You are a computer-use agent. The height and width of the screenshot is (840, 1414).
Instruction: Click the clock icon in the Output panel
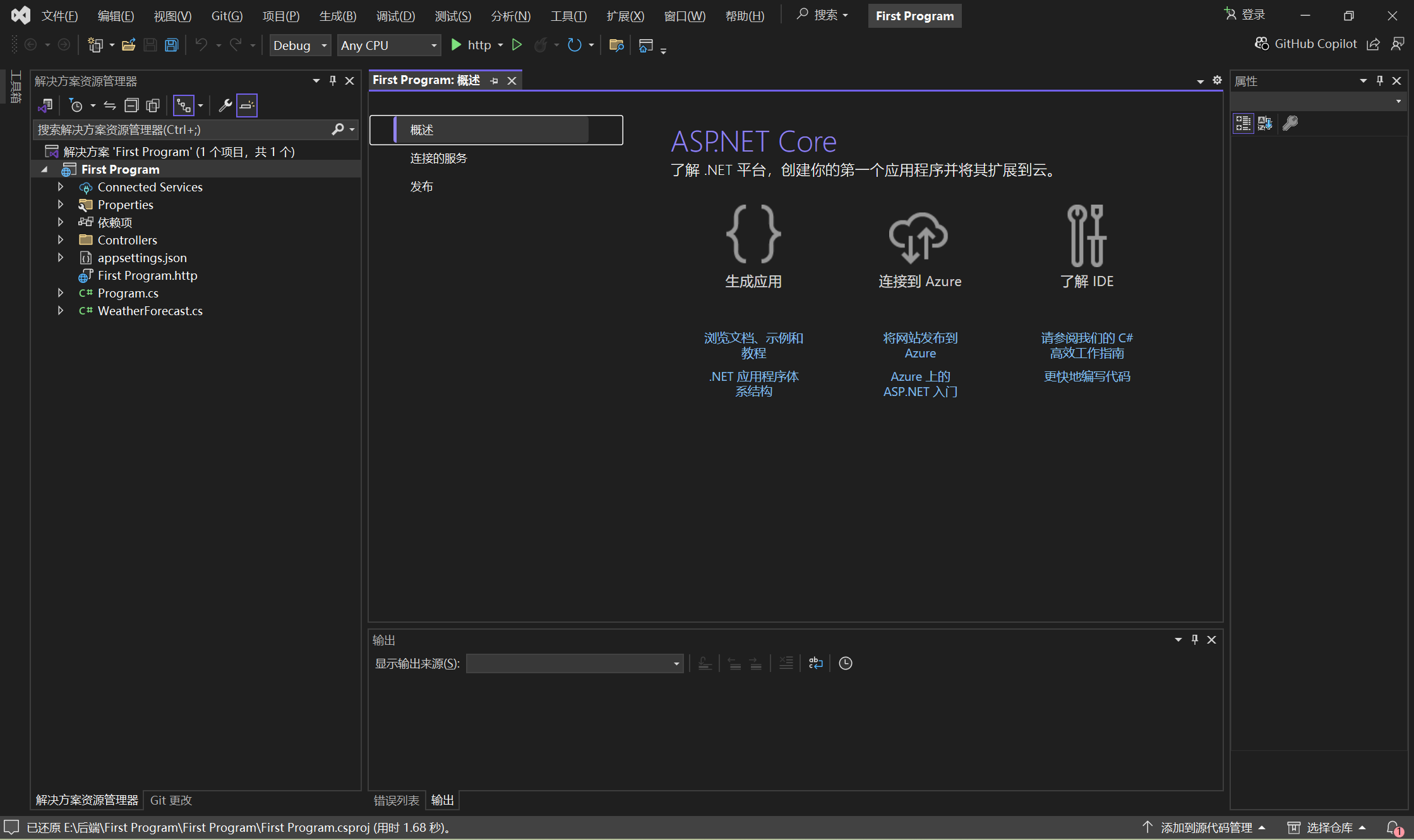point(845,663)
